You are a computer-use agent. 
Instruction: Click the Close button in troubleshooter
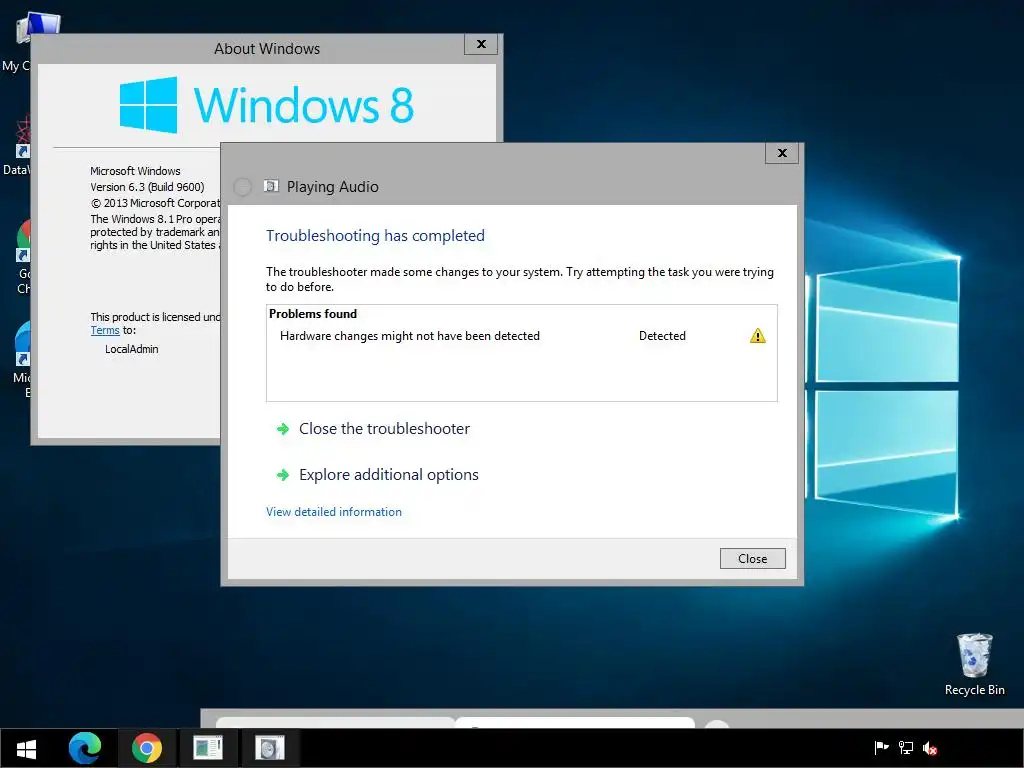(752, 558)
